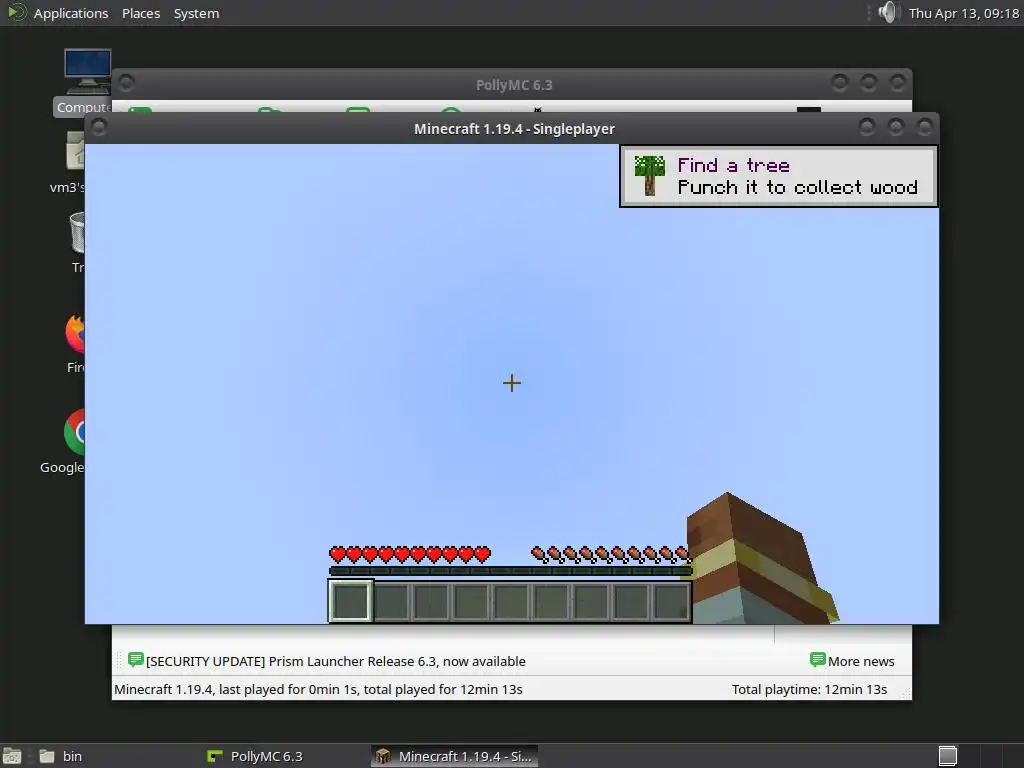The height and width of the screenshot is (768, 1024).
Task: Launch Firefox from the desktop icon
Action: pos(76,344)
